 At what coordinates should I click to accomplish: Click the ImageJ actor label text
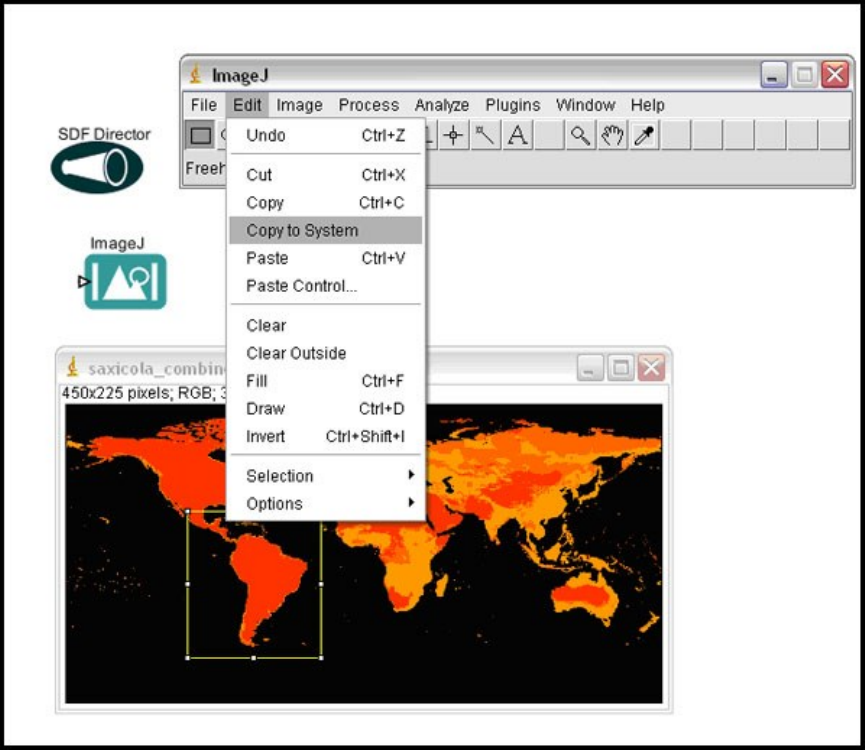[x=117, y=243]
